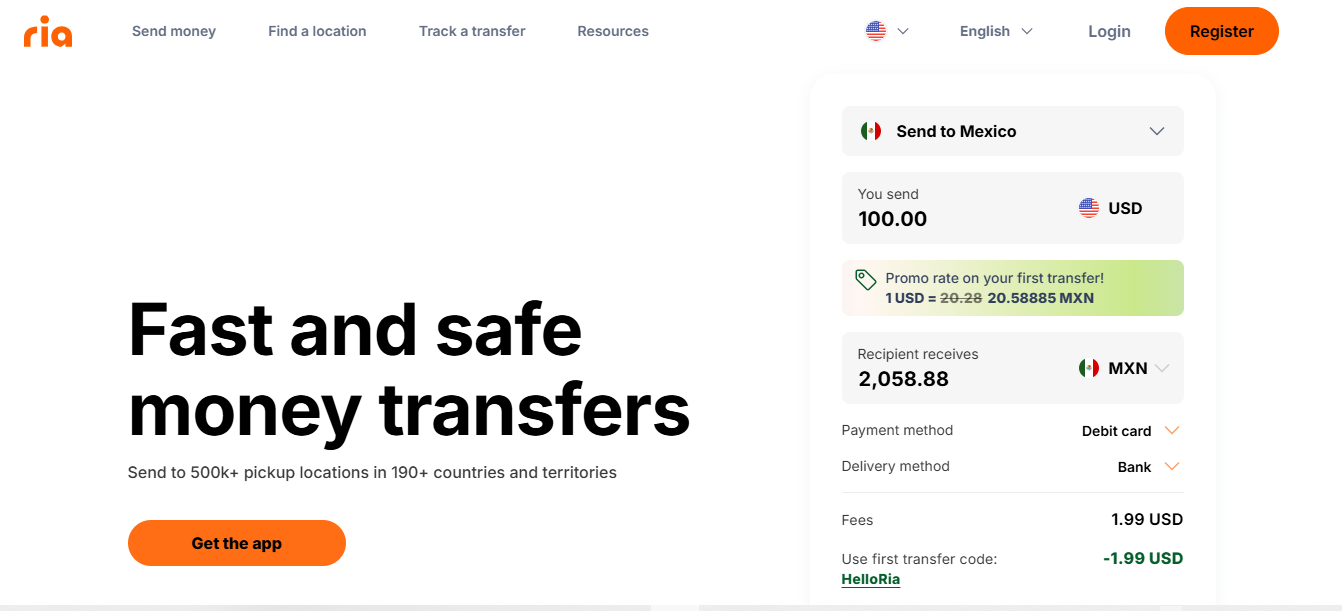
Task: Open the country flag chevron in header
Action: pos(903,31)
